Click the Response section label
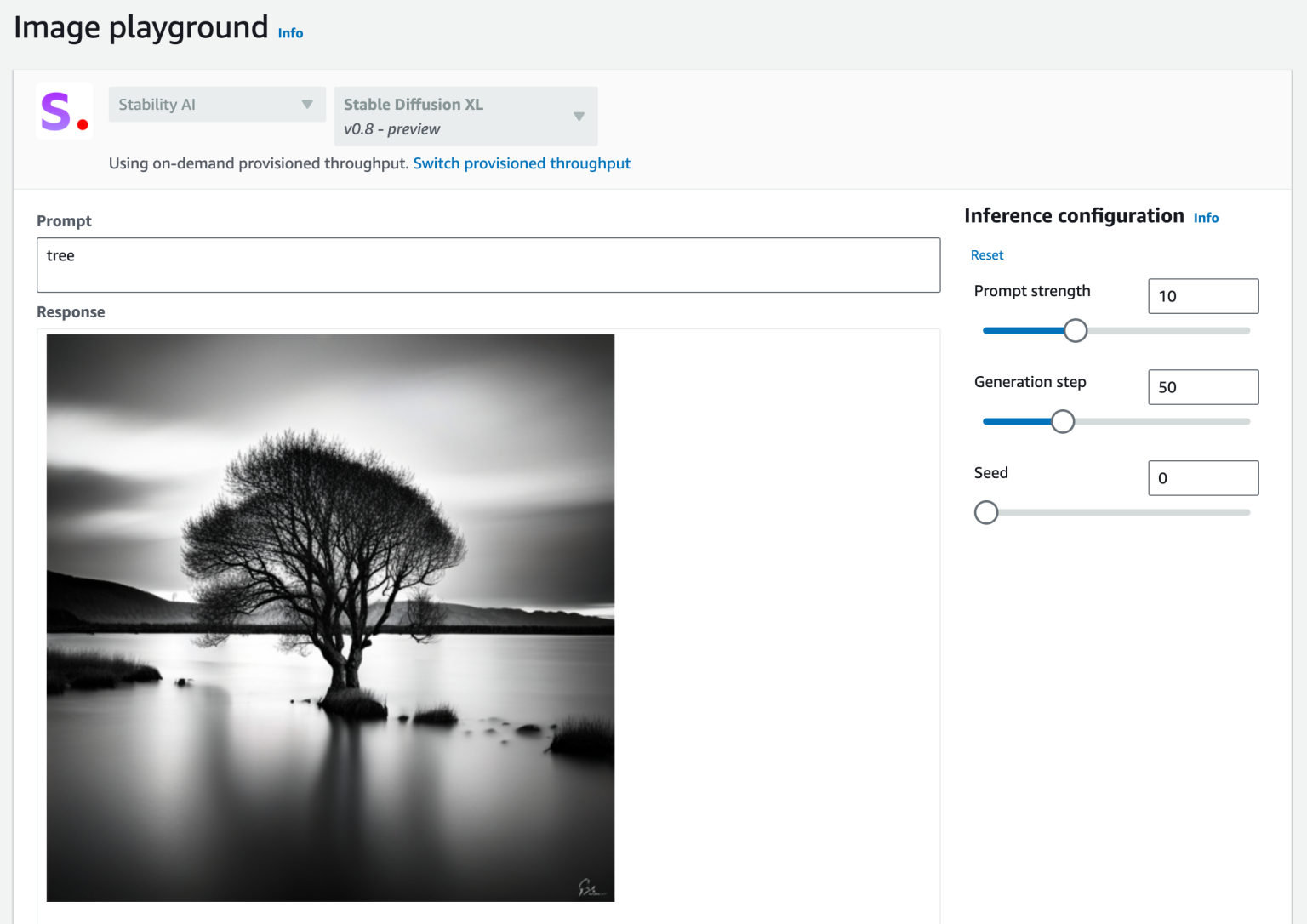Viewport: 1307px width, 924px height. click(71, 312)
